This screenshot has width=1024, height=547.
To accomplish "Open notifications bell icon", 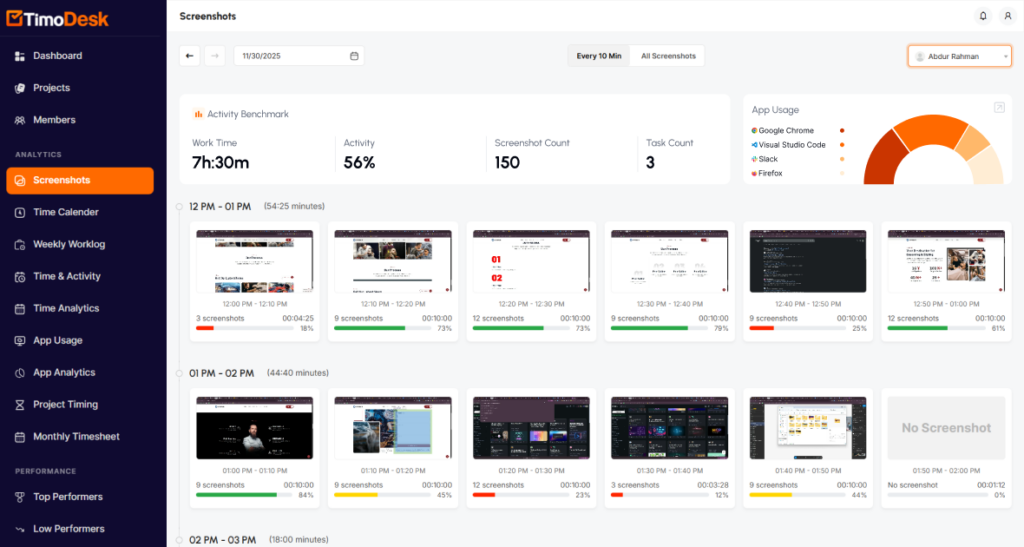I will click(983, 16).
